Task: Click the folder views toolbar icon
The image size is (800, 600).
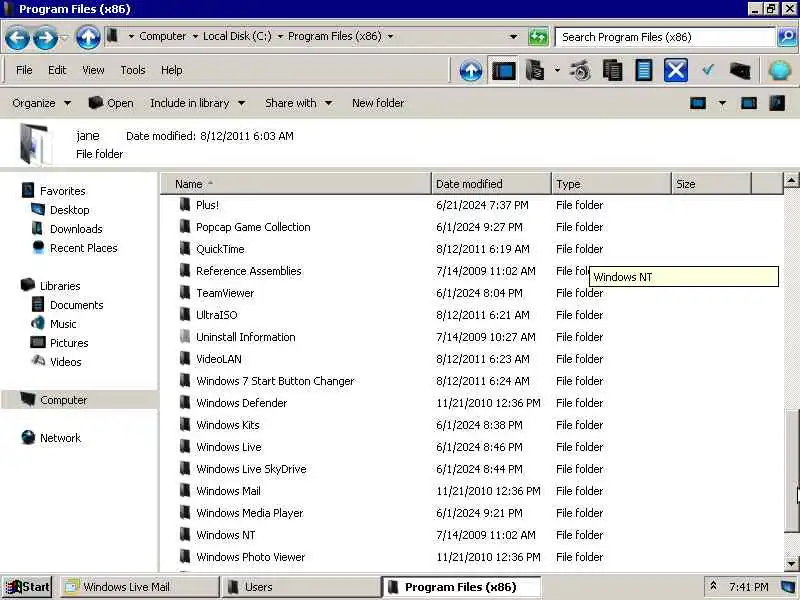Action: pos(535,70)
